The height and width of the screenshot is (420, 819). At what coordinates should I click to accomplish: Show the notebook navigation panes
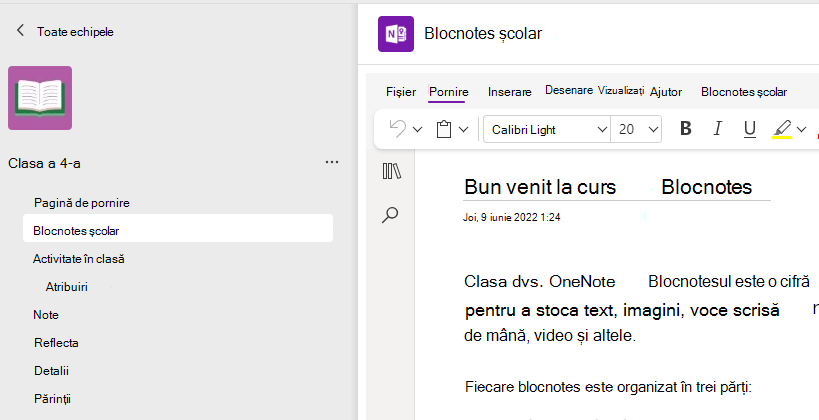[391, 171]
